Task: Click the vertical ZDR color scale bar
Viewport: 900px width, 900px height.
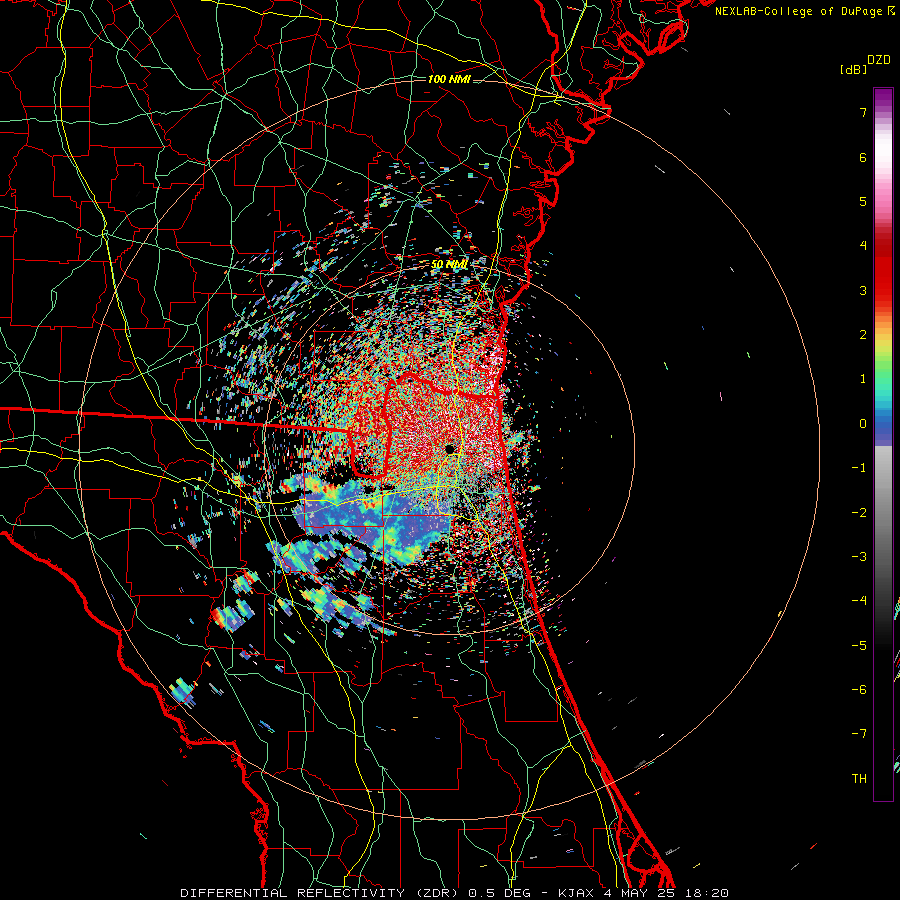Action: [x=883, y=444]
